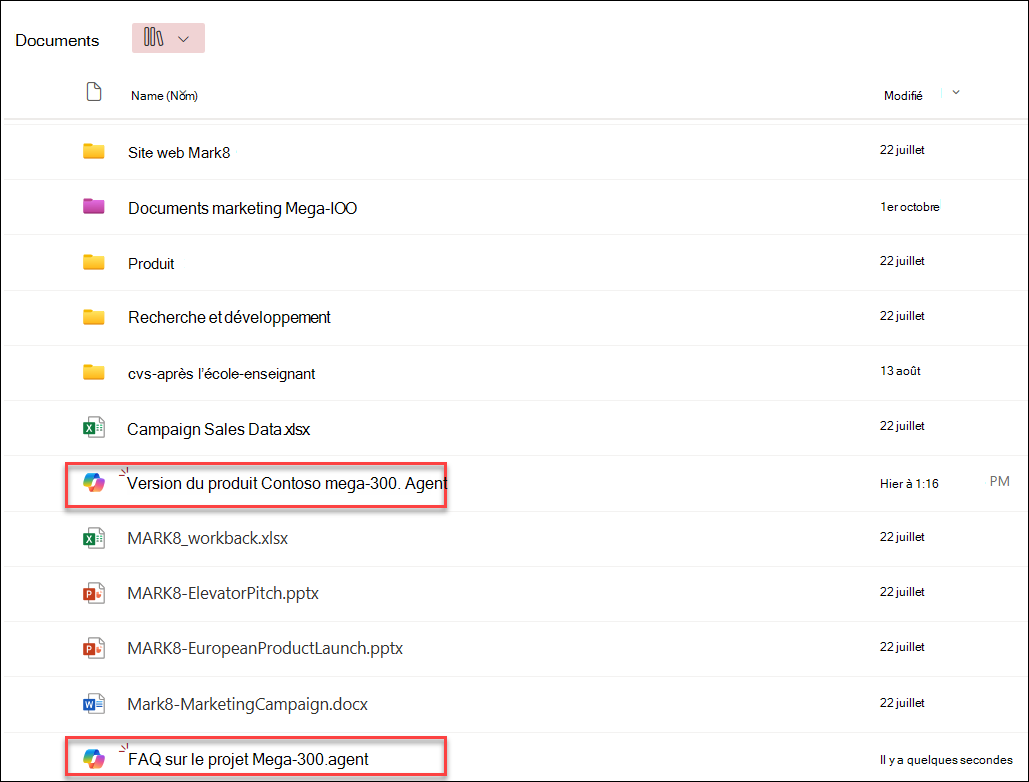
Task: Sort by the Modifié column header
Action: click(903, 96)
